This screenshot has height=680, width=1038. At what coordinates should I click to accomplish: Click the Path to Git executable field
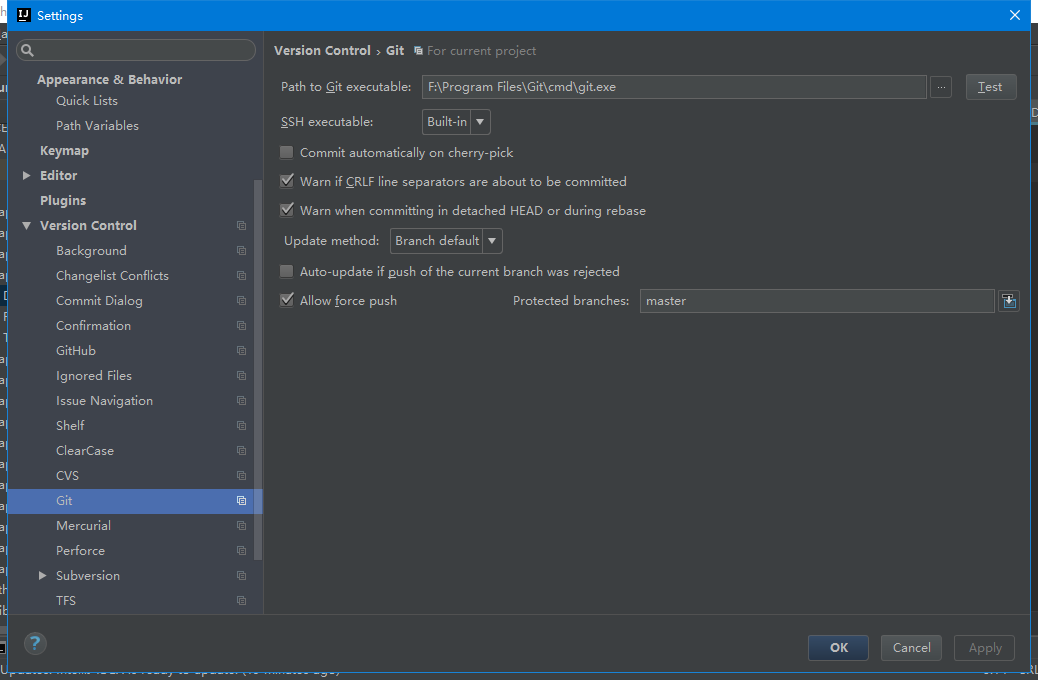(674, 87)
